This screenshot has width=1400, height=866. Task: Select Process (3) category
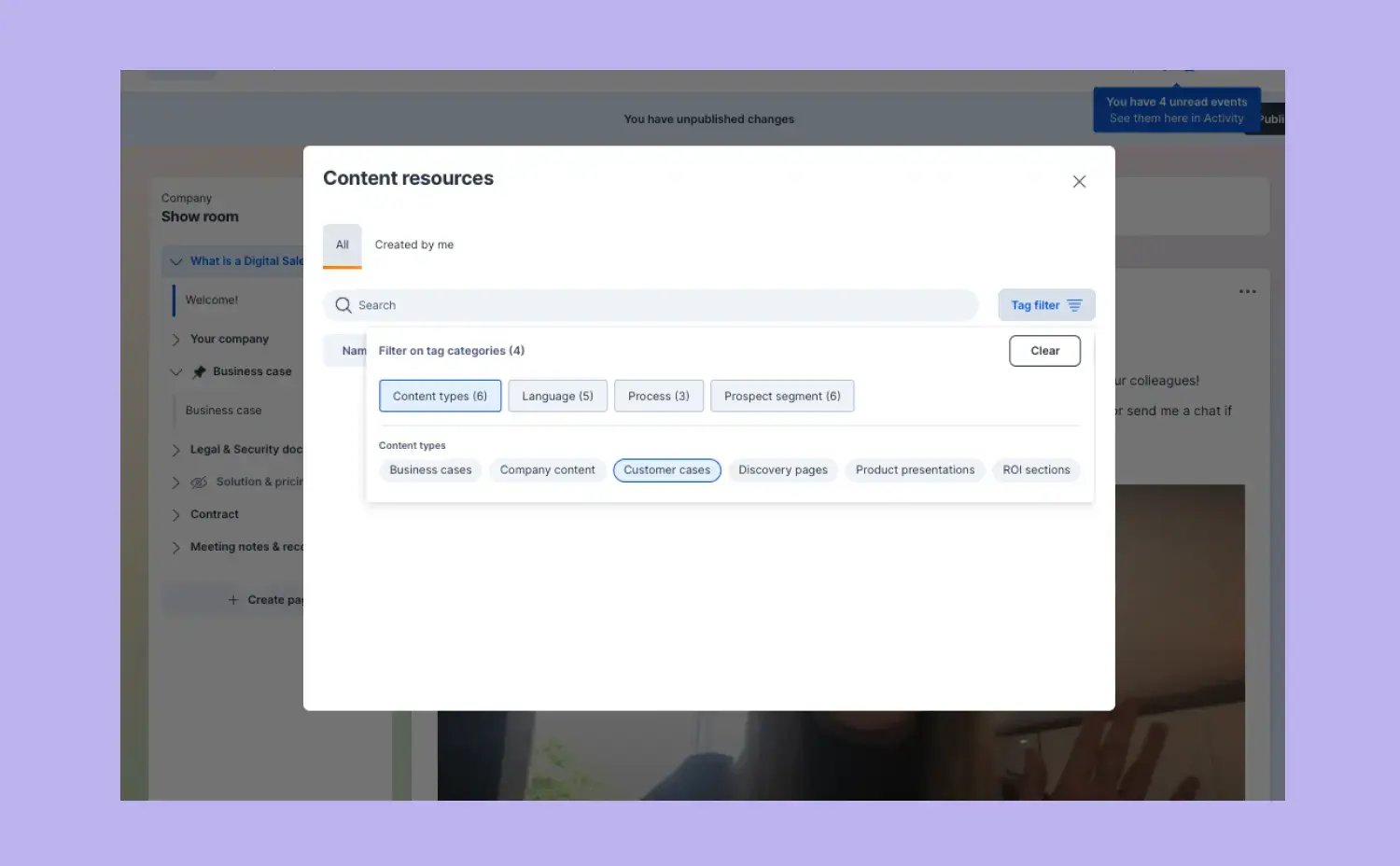(659, 396)
